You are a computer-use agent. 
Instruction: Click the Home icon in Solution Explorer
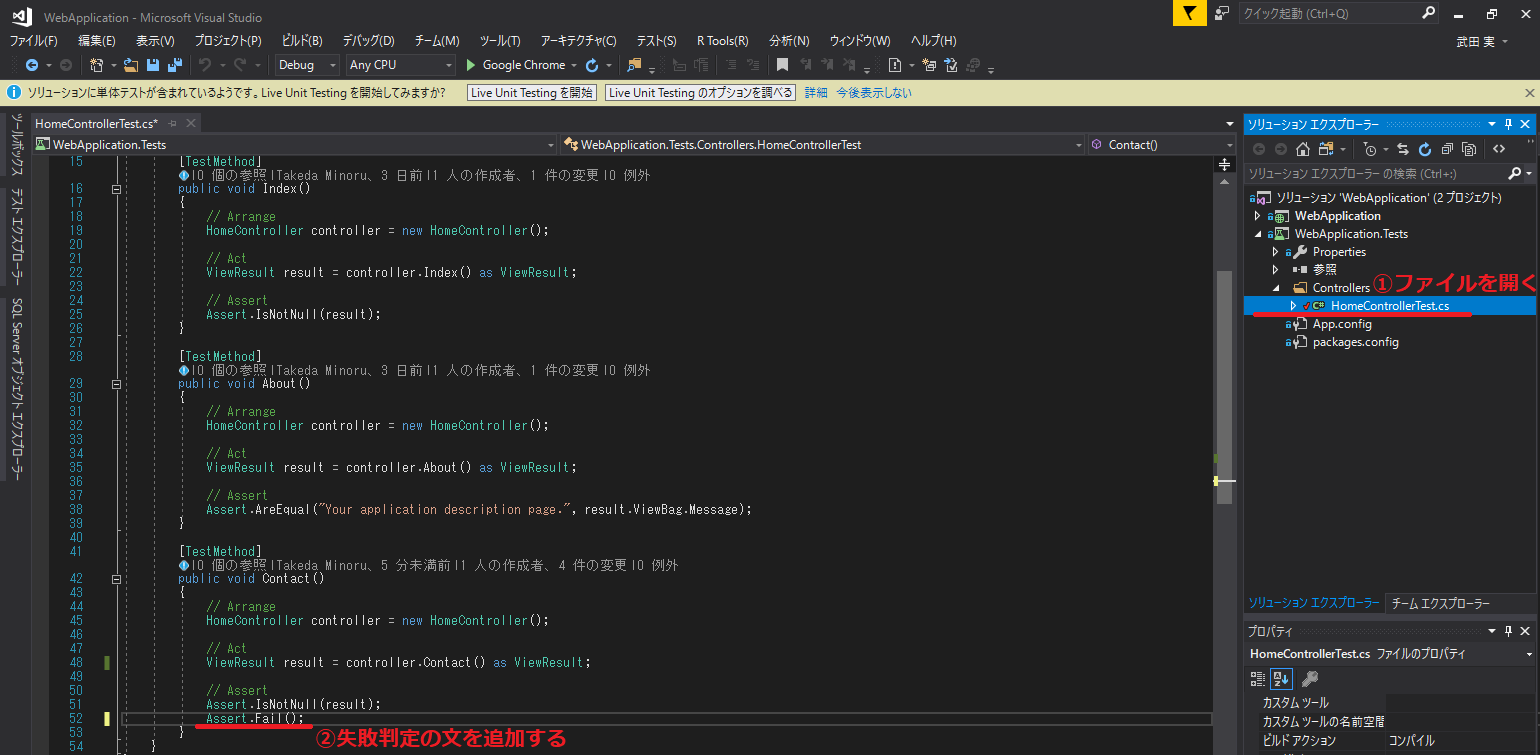click(1303, 149)
